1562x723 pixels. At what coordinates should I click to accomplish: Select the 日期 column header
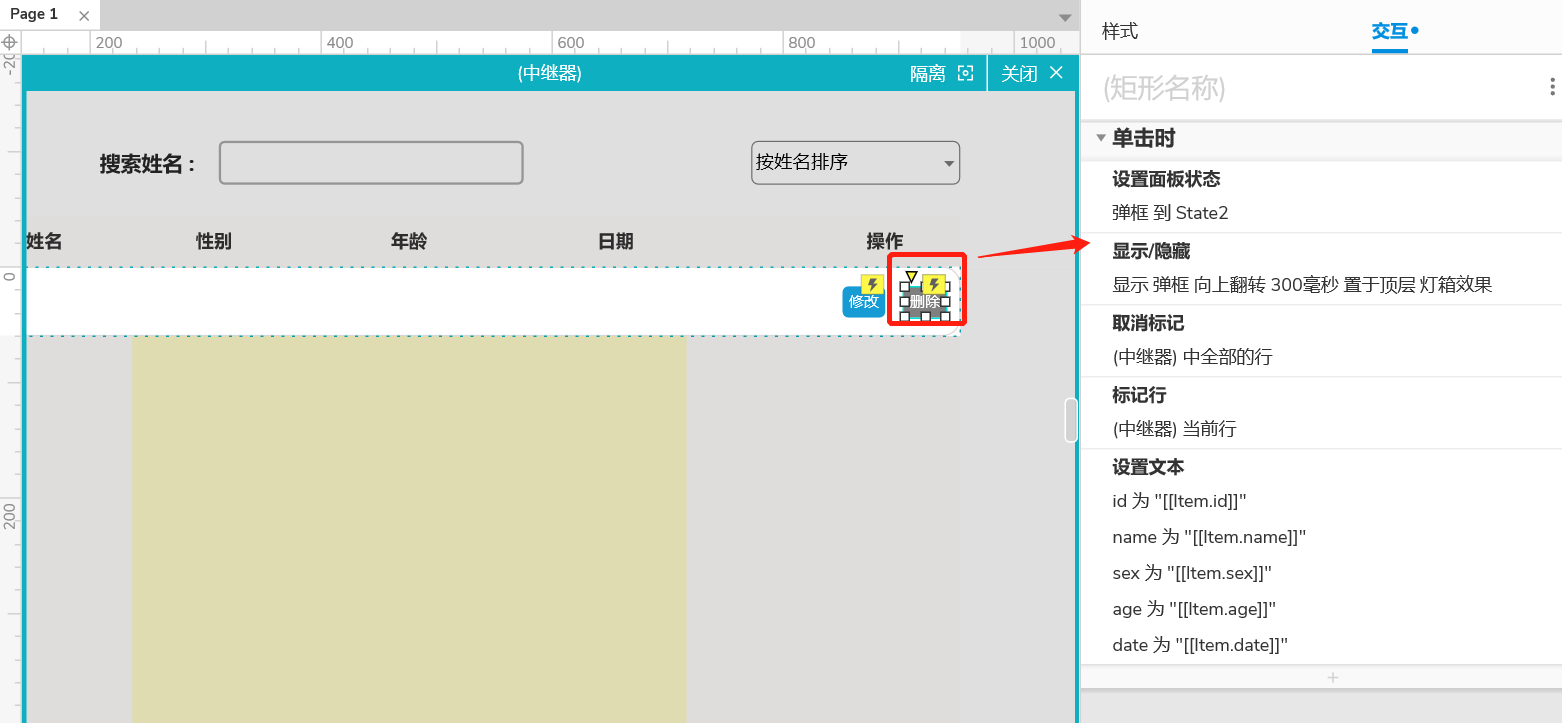tap(615, 241)
